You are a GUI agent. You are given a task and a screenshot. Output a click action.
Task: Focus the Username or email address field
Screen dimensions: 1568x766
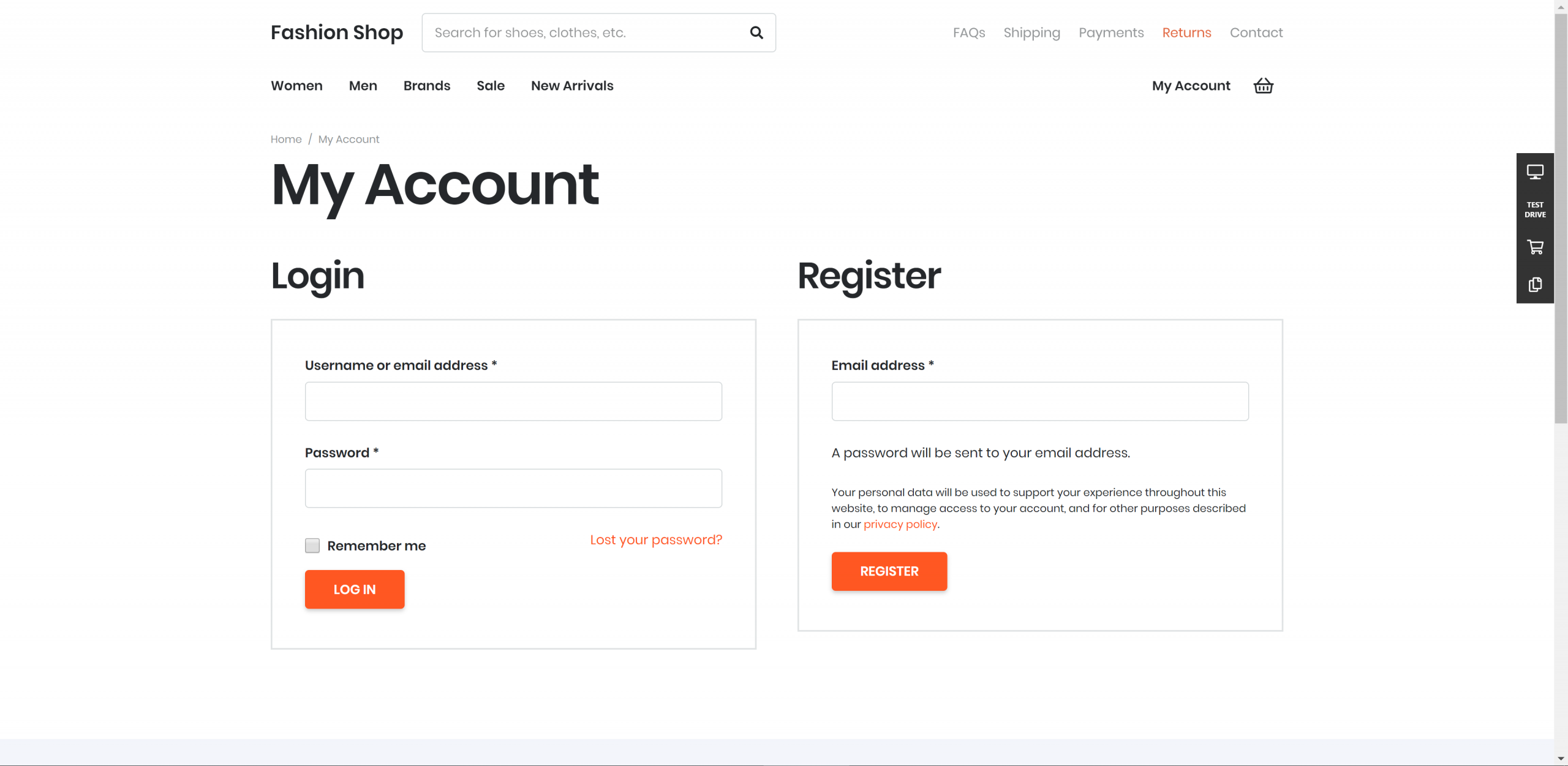pyautogui.click(x=513, y=401)
